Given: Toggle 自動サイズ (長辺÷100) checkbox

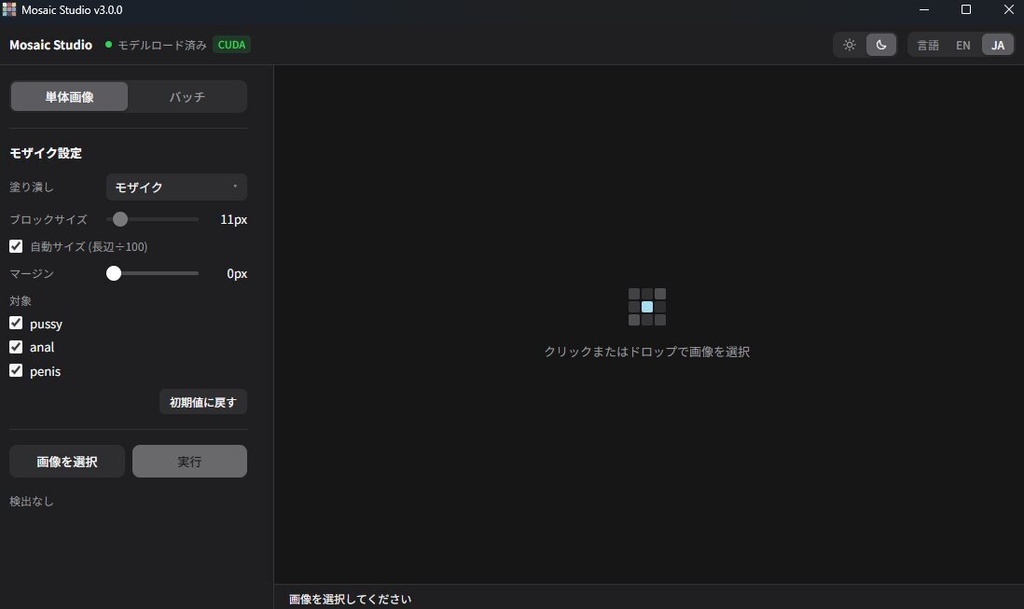Looking at the screenshot, I should 16,246.
